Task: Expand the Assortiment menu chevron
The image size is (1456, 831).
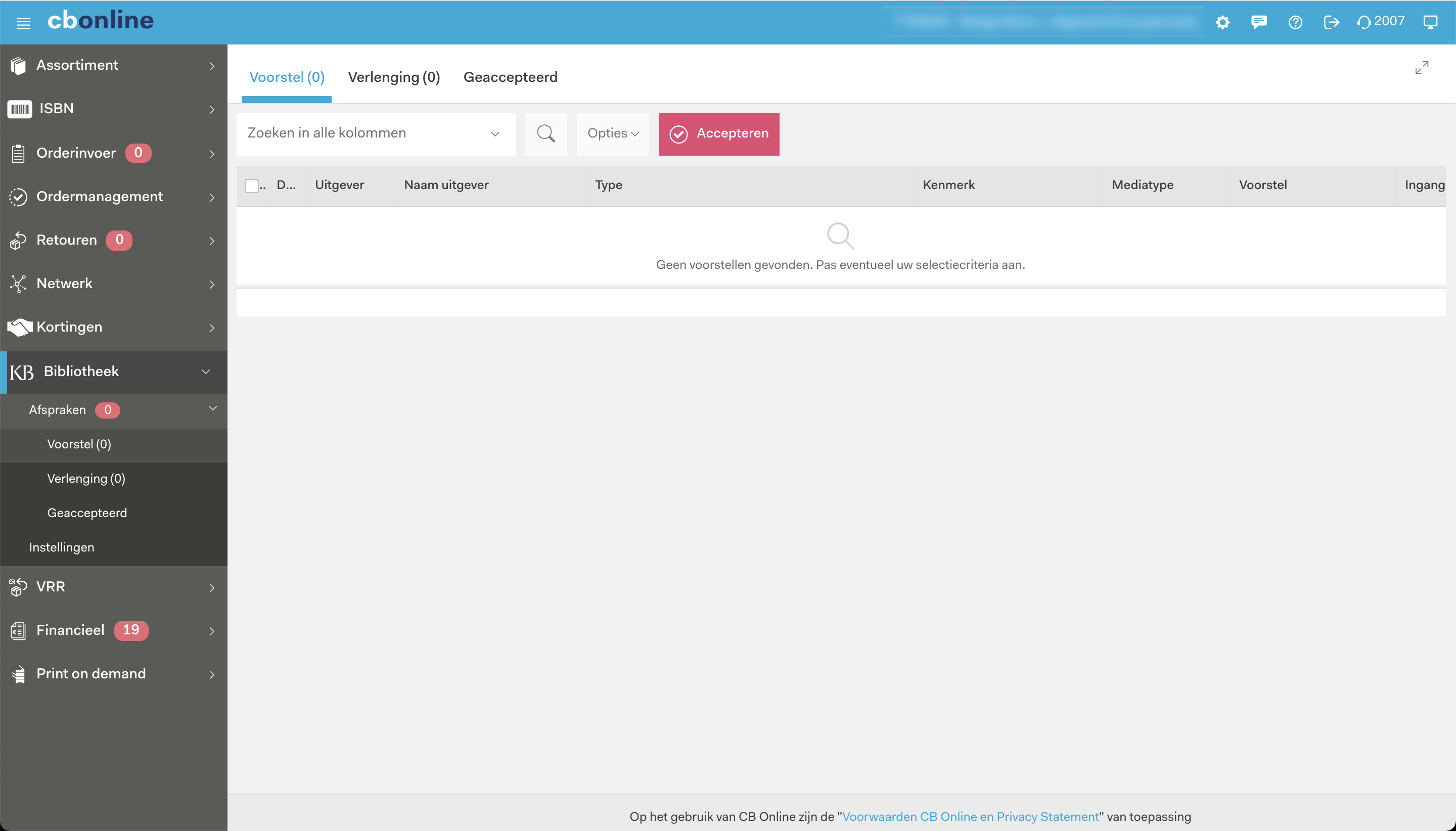Action: (x=212, y=66)
